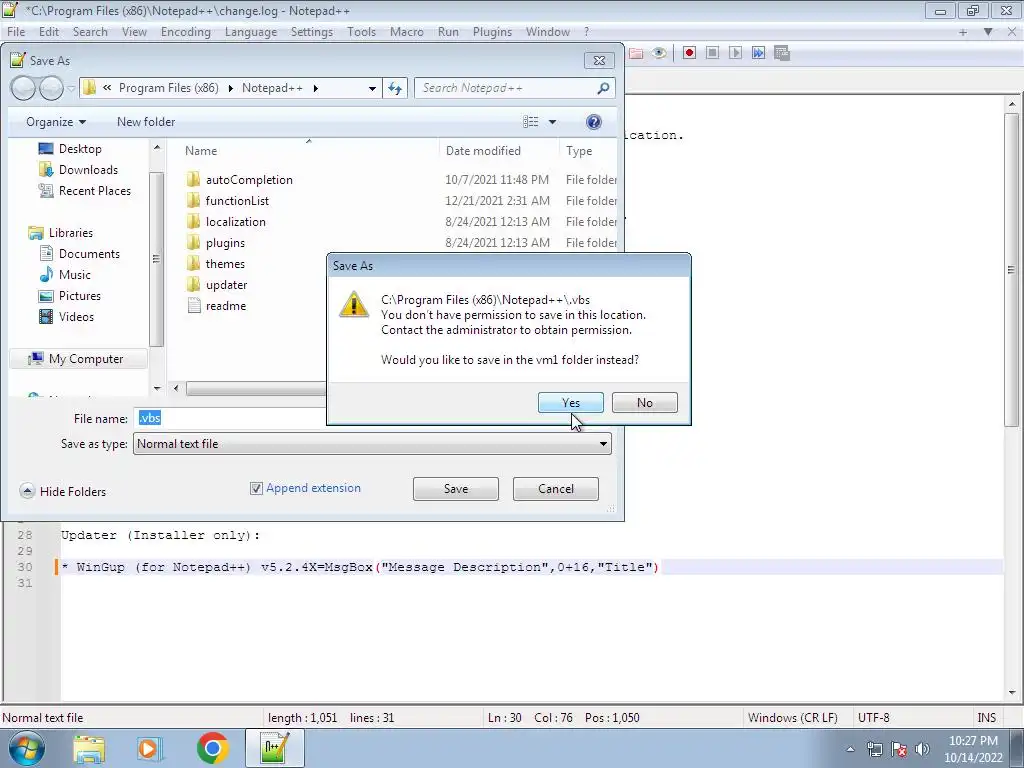Click Save Current Recorded Macro icon

pos(782,53)
